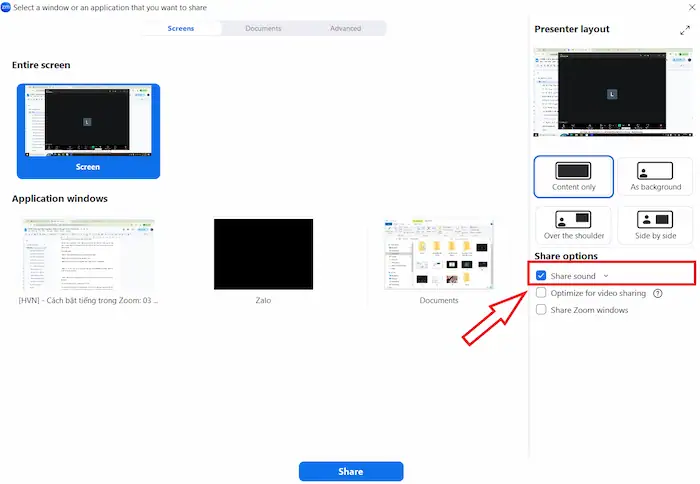Select the entire Screen thumbnail
This screenshot has width=700, height=484.
coord(88,130)
